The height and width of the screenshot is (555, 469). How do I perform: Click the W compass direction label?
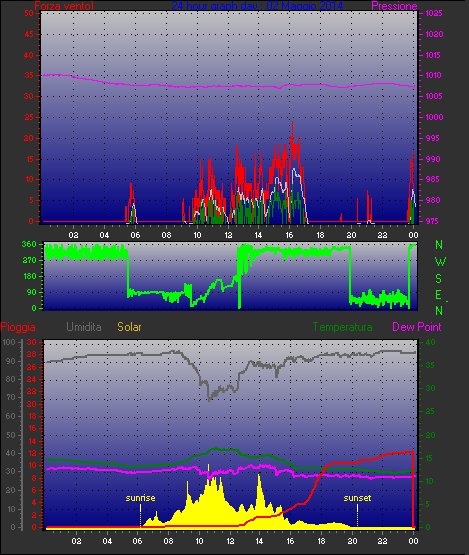point(440,262)
